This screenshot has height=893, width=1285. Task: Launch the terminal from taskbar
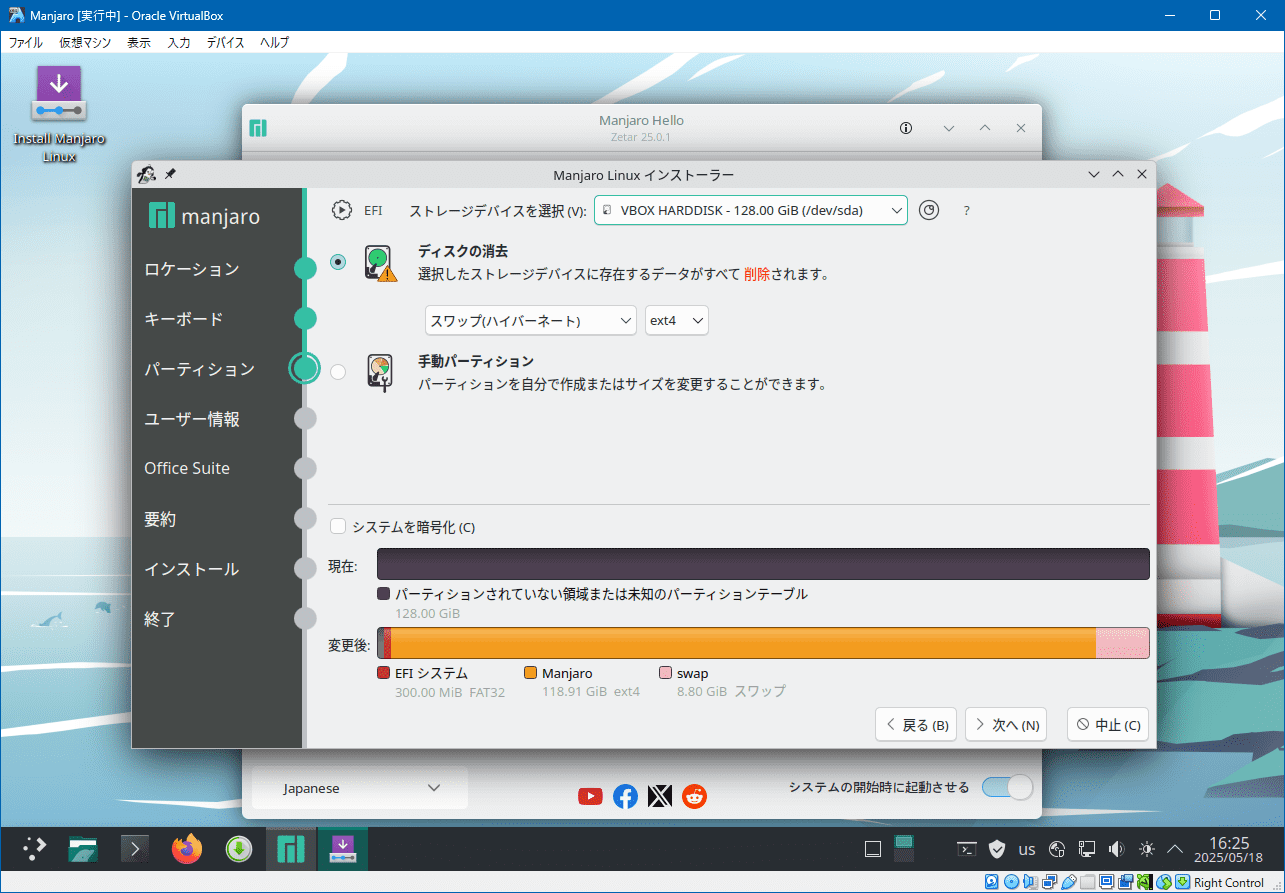click(135, 849)
